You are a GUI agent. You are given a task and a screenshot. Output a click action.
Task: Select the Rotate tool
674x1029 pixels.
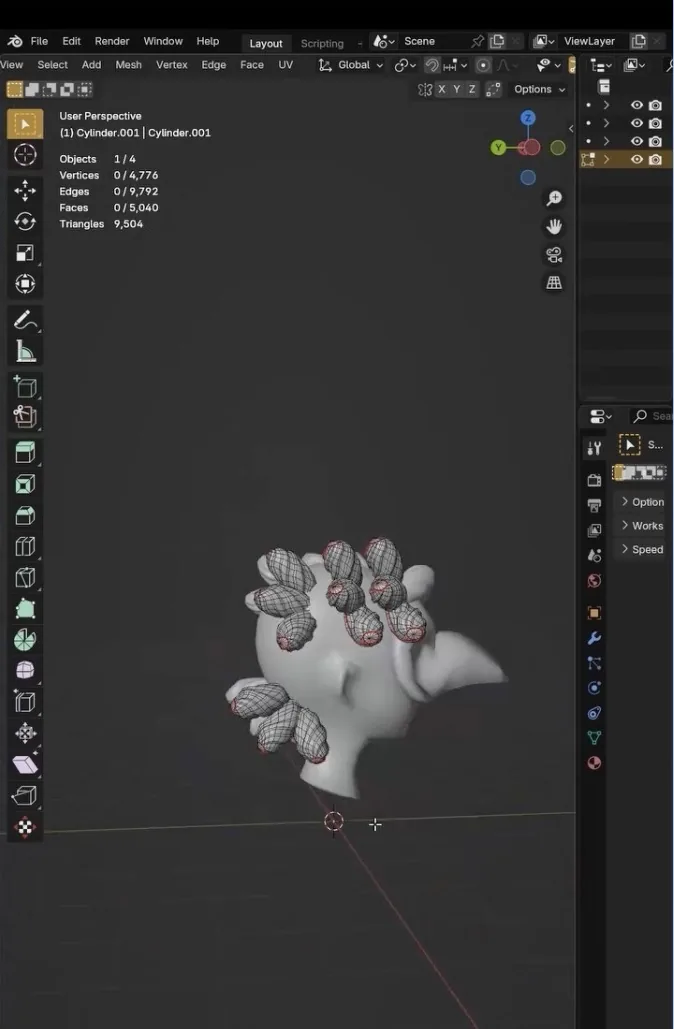click(25, 222)
